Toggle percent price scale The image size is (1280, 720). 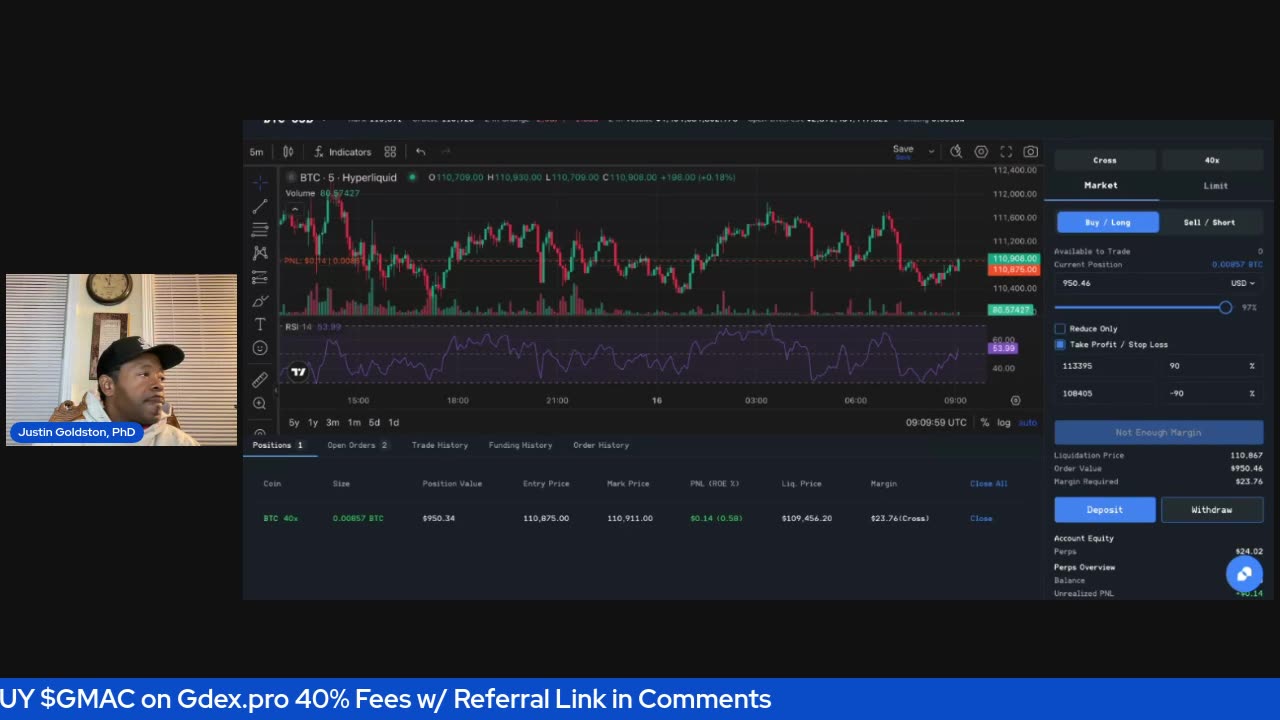[985, 423]
